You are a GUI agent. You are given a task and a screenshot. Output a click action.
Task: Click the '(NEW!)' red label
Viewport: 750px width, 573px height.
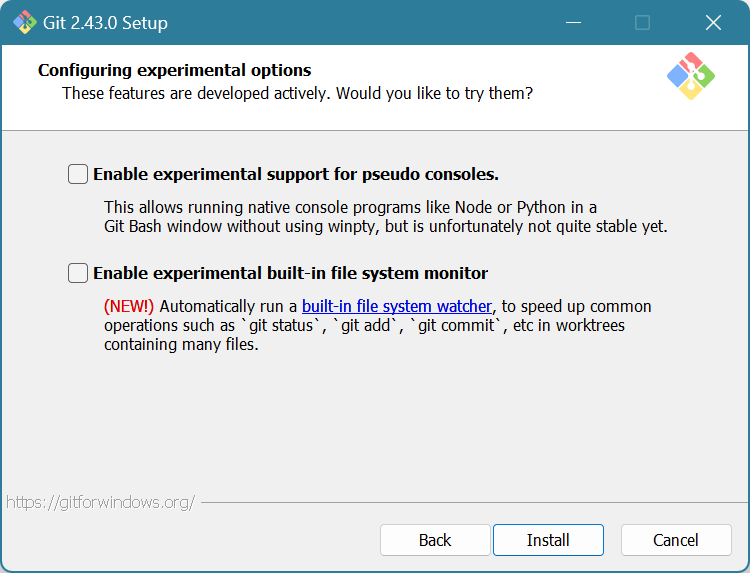click(x=129, y=306)
